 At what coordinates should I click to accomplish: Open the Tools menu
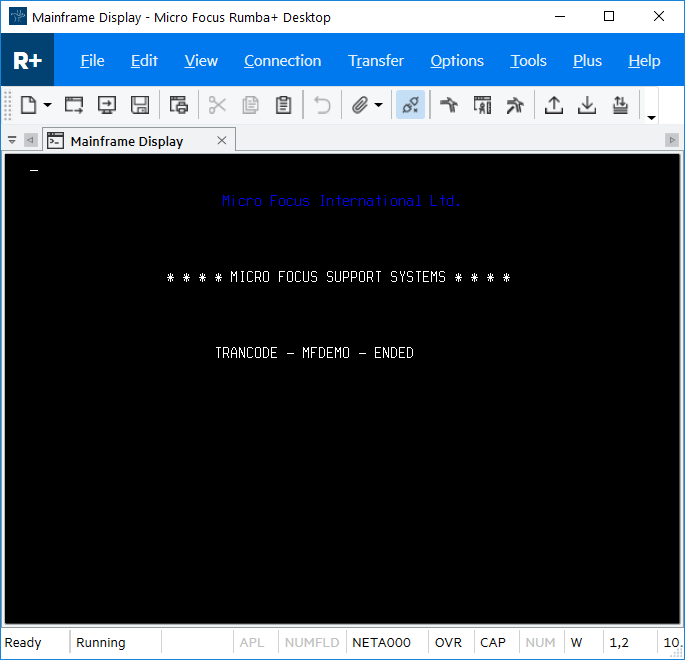click(x=528, y=61)
